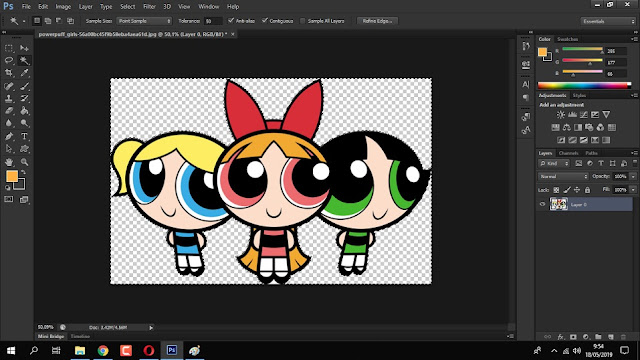This screenshot has height=360, width=640.
Task: Toggle lock position
Action: pos(577,190)
